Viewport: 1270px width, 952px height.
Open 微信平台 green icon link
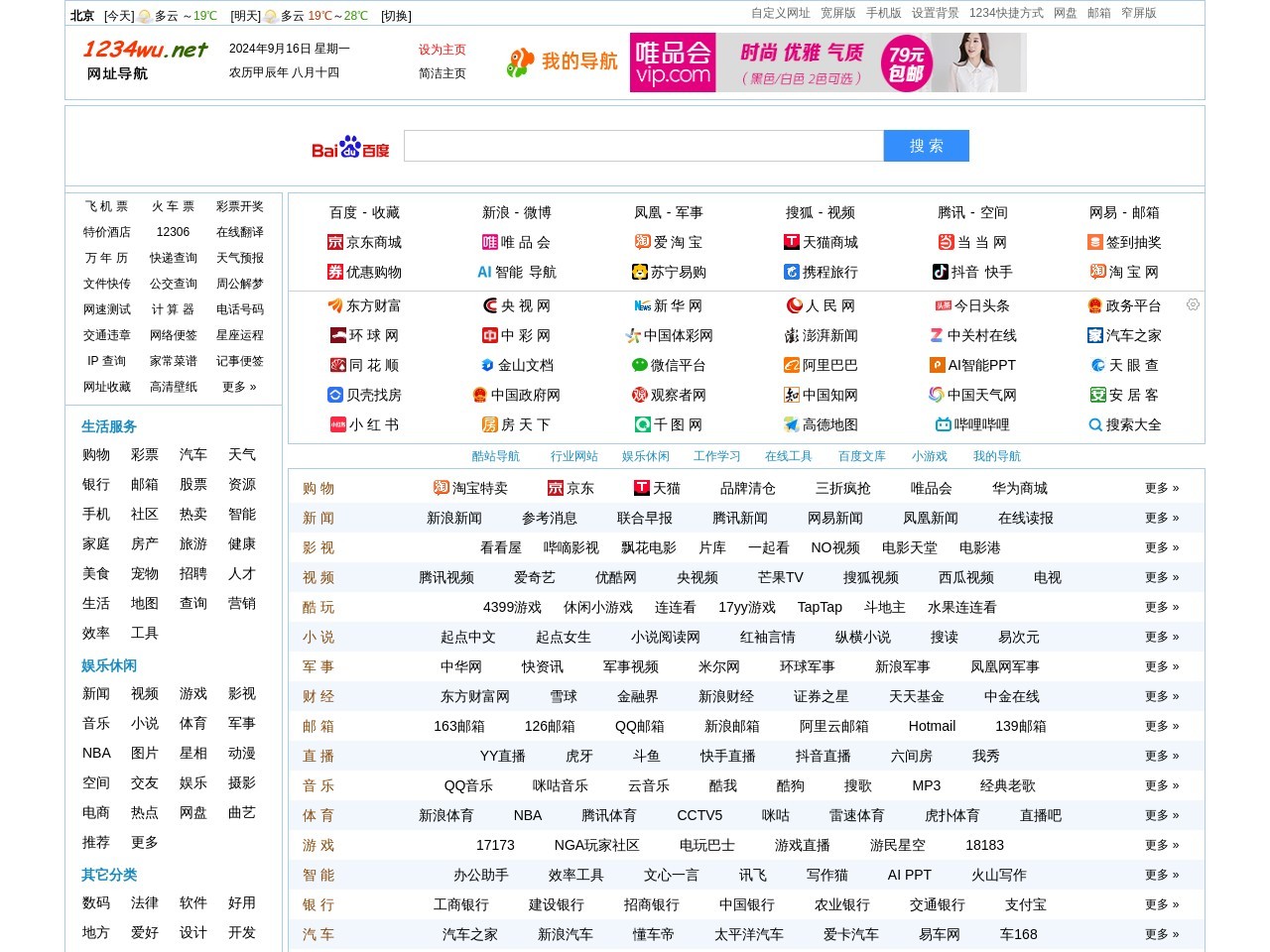click(x=640, y=365)
